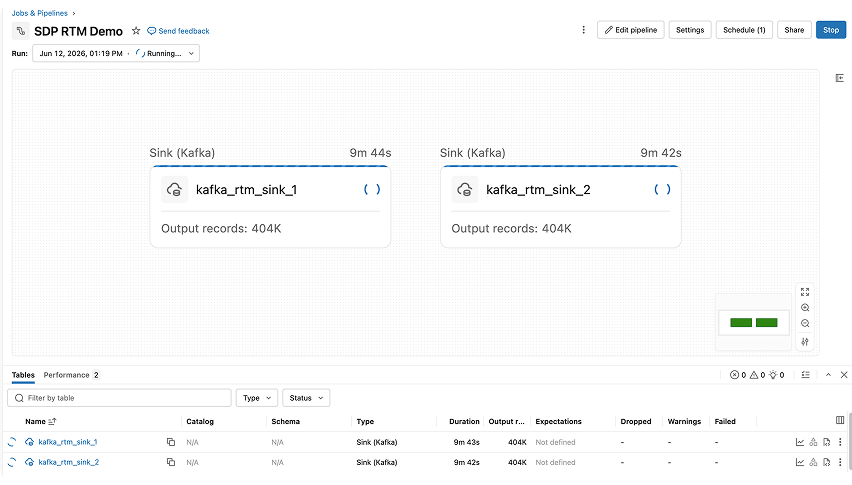Click the error count indicator showing 0
852x485 pixels.
tap(738, 375)
